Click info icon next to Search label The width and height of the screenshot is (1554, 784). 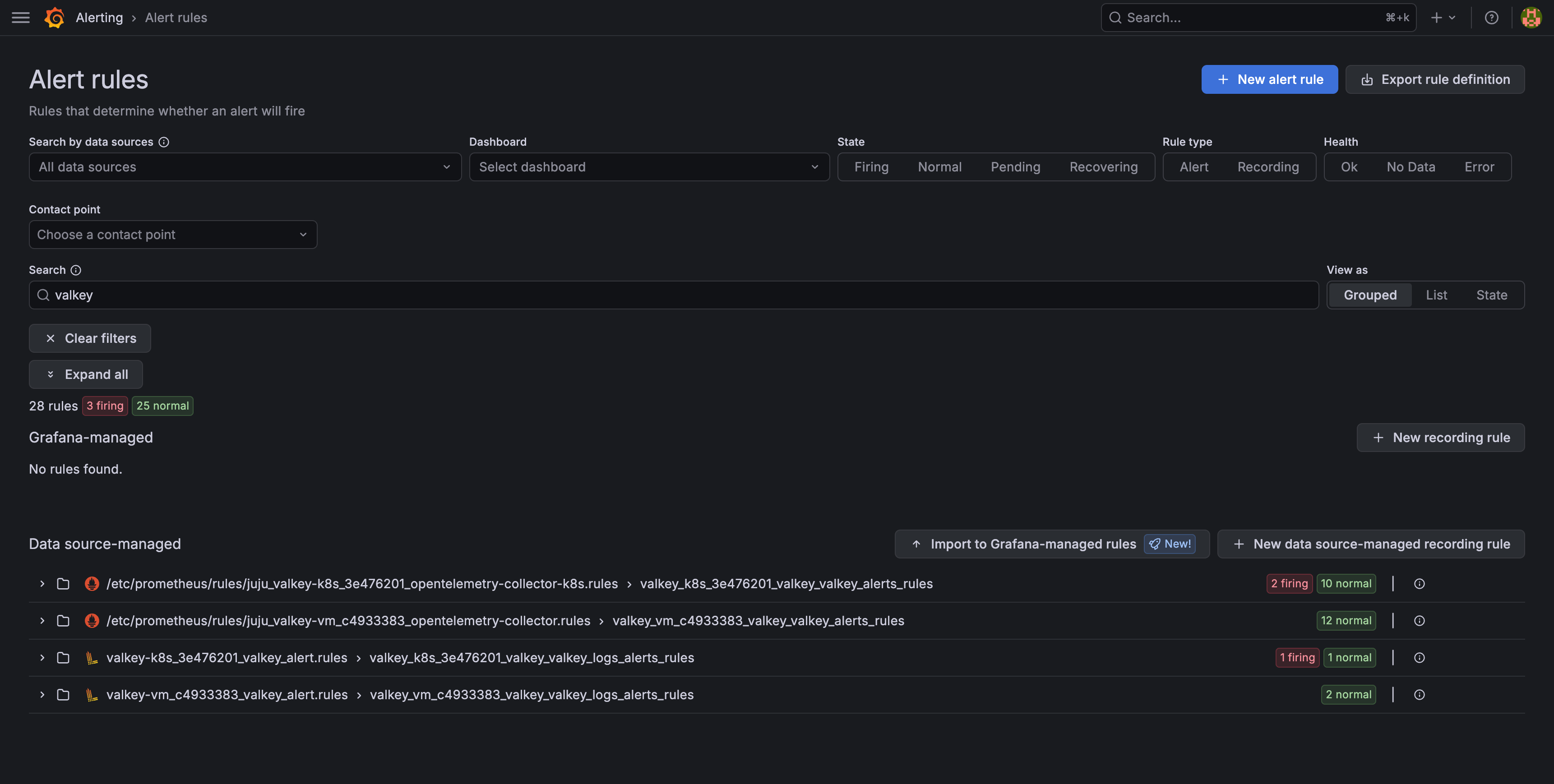coord(76,270)
